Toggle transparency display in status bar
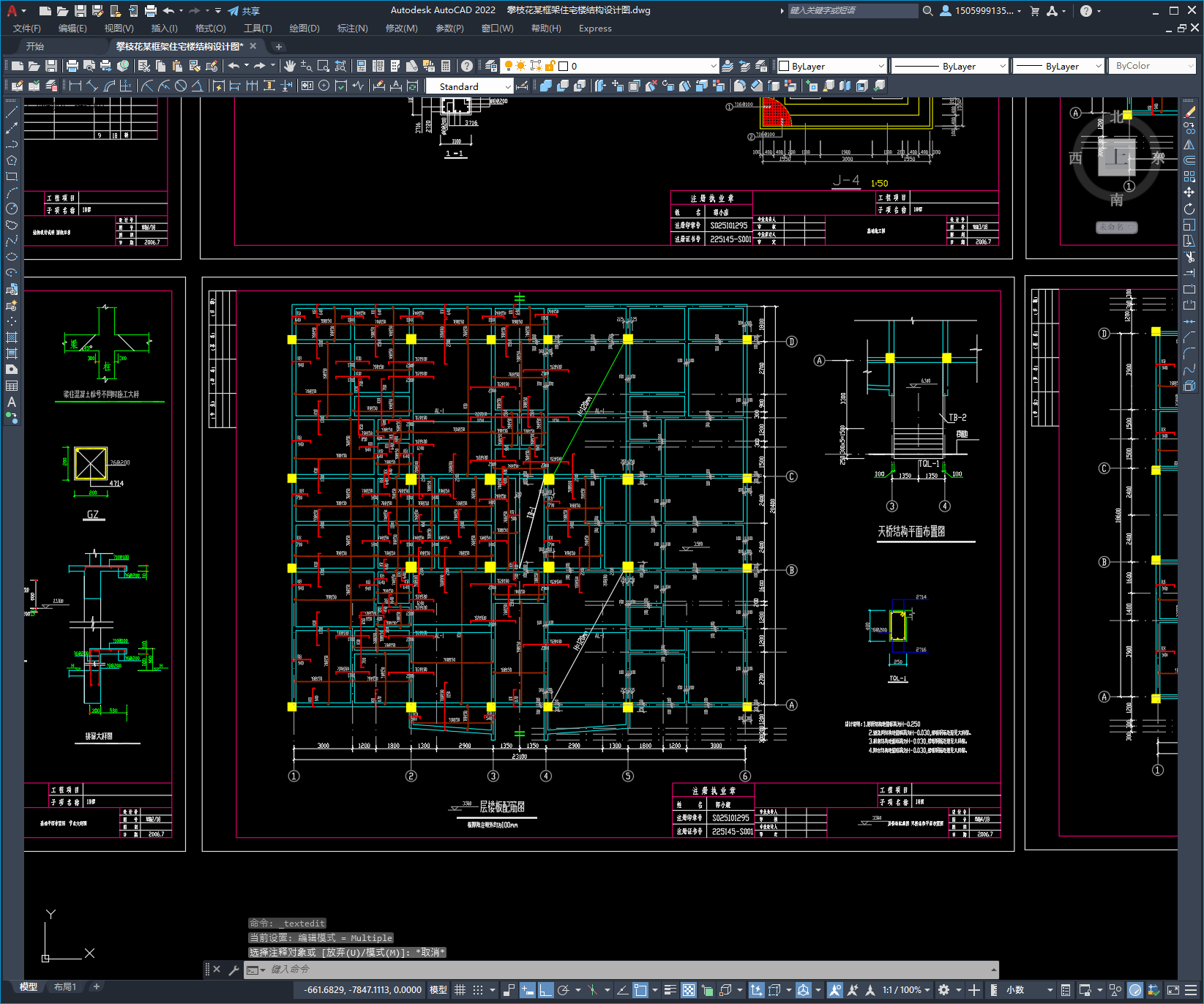Image resolution: width=1204 pixels, height=1004 pixels. [689, 990]
